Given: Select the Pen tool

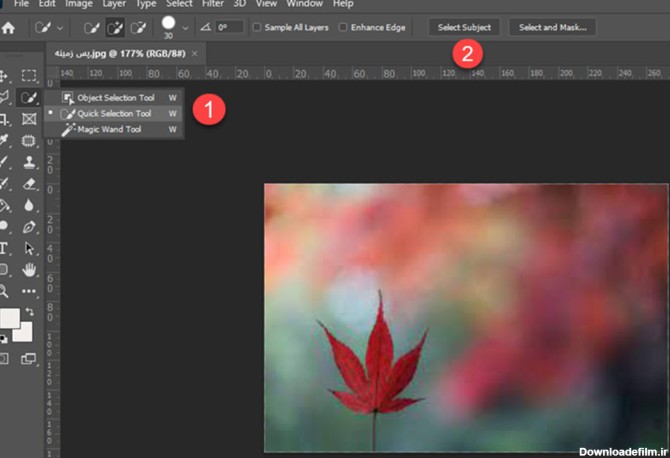Looking at the screenshot, I should click(x=29, y=227).
